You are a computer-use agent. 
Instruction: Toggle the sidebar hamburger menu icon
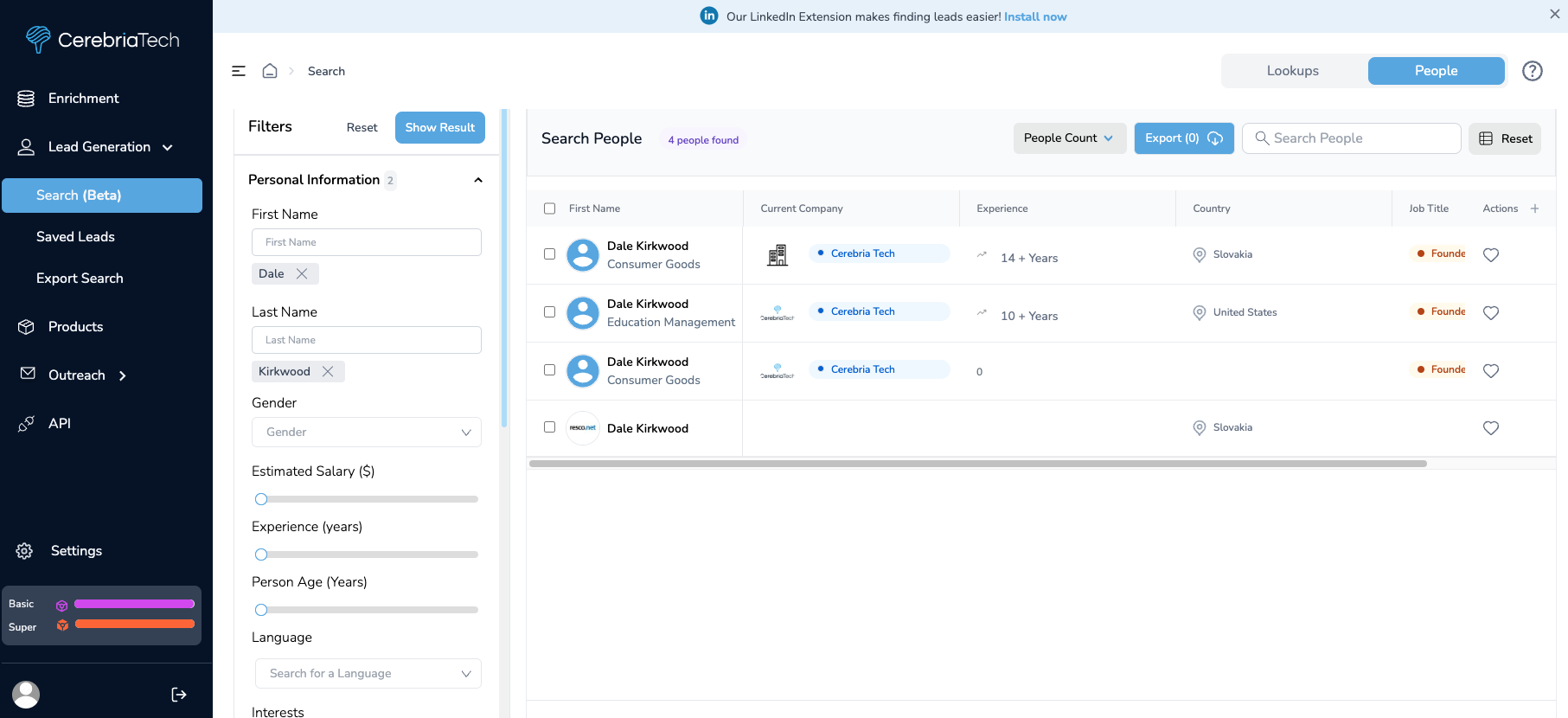[x=239, y=71]
